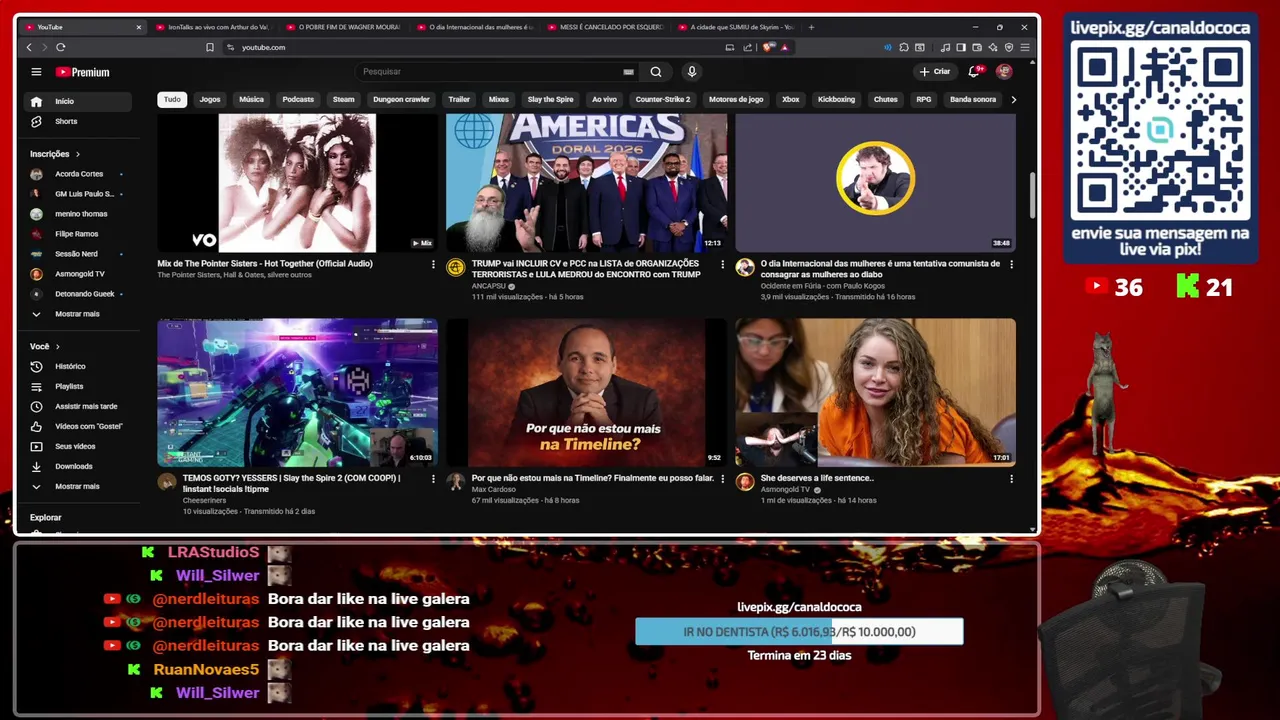Go to Início in sidebar
The width and height of the screenshot is (1280, 720).
(x=77, y=101)
